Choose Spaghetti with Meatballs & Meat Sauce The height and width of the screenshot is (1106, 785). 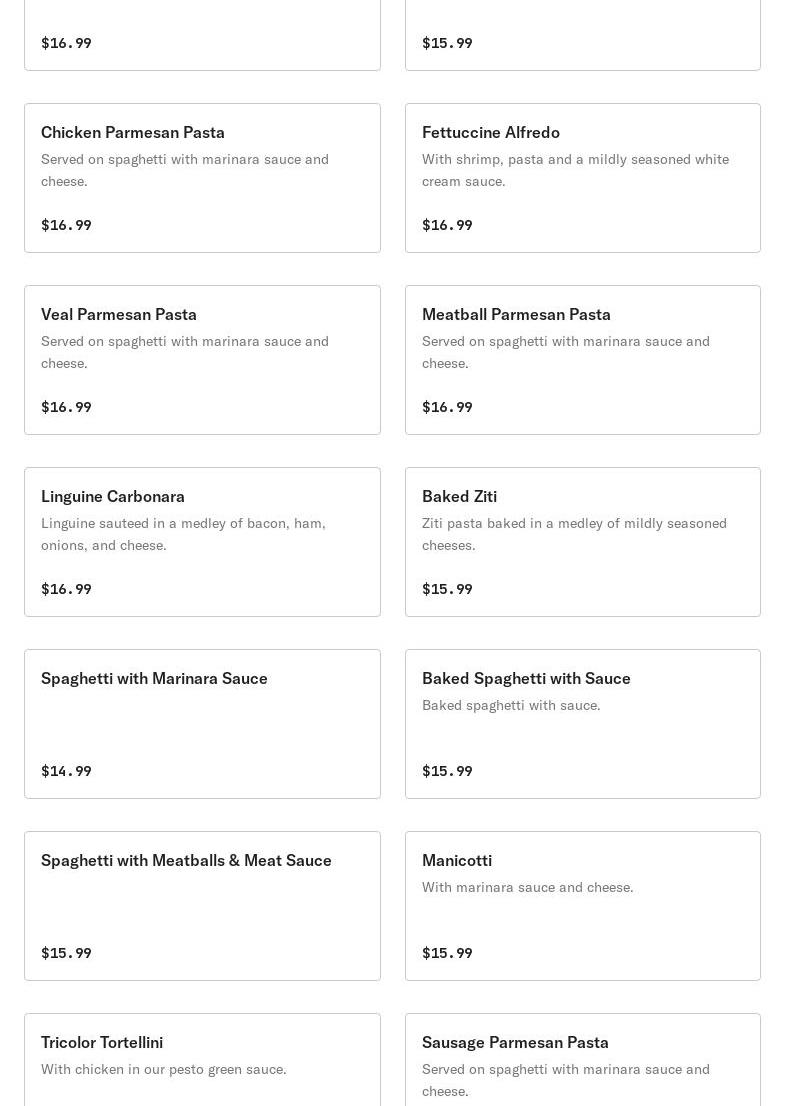(186, 860)
